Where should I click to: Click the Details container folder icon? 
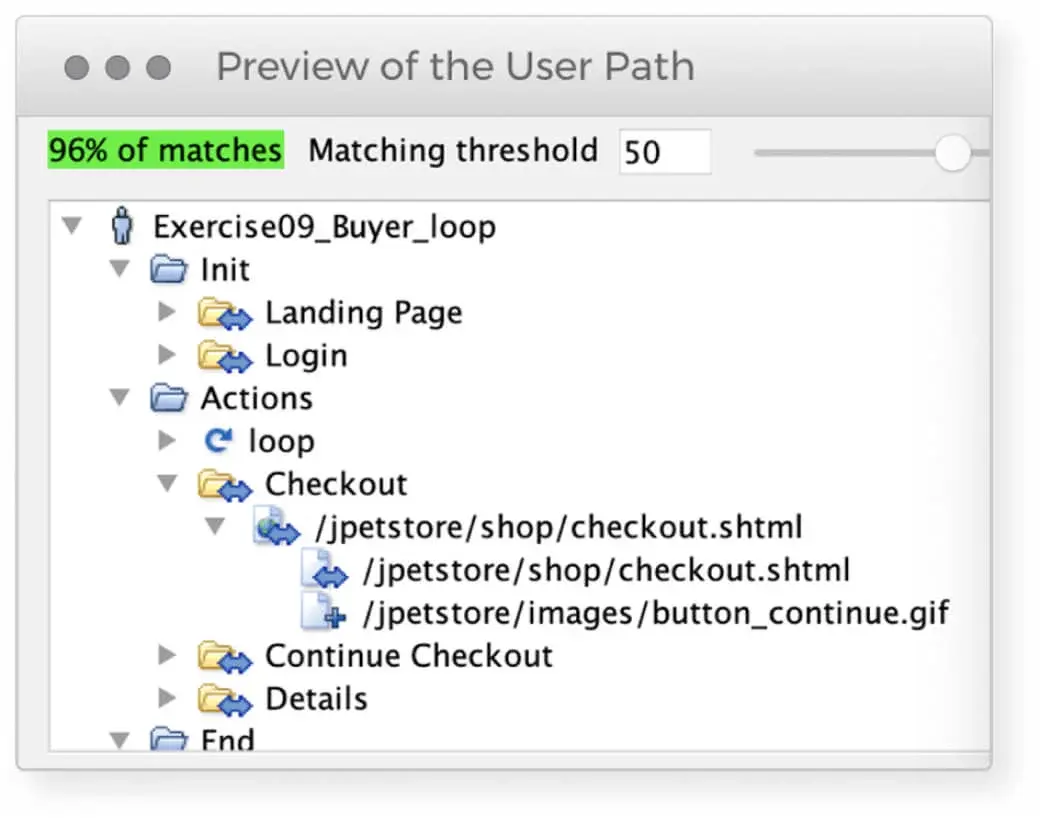coord(224,698)
